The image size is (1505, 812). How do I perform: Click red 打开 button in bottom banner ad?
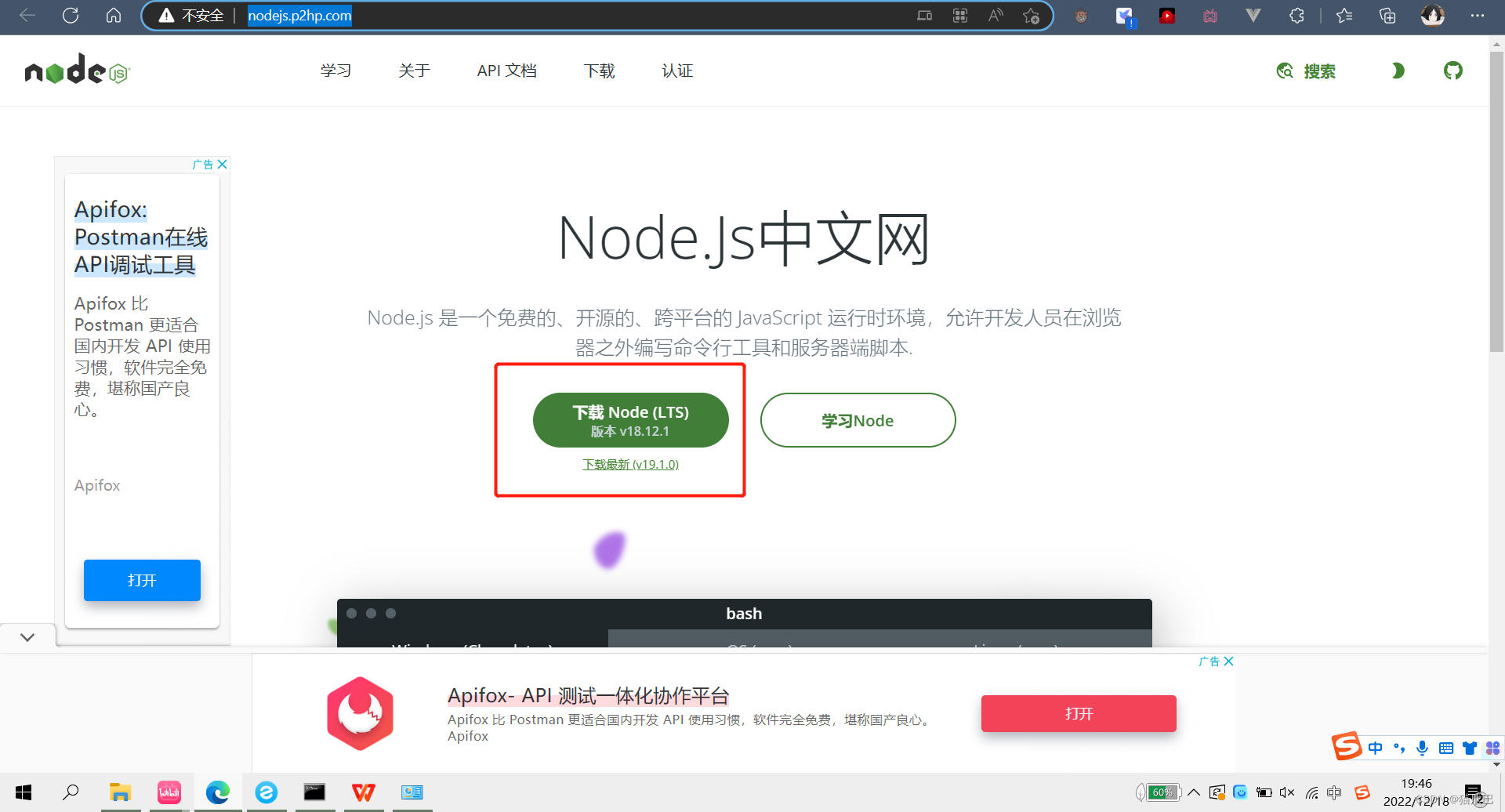[x=1079, y=713]
